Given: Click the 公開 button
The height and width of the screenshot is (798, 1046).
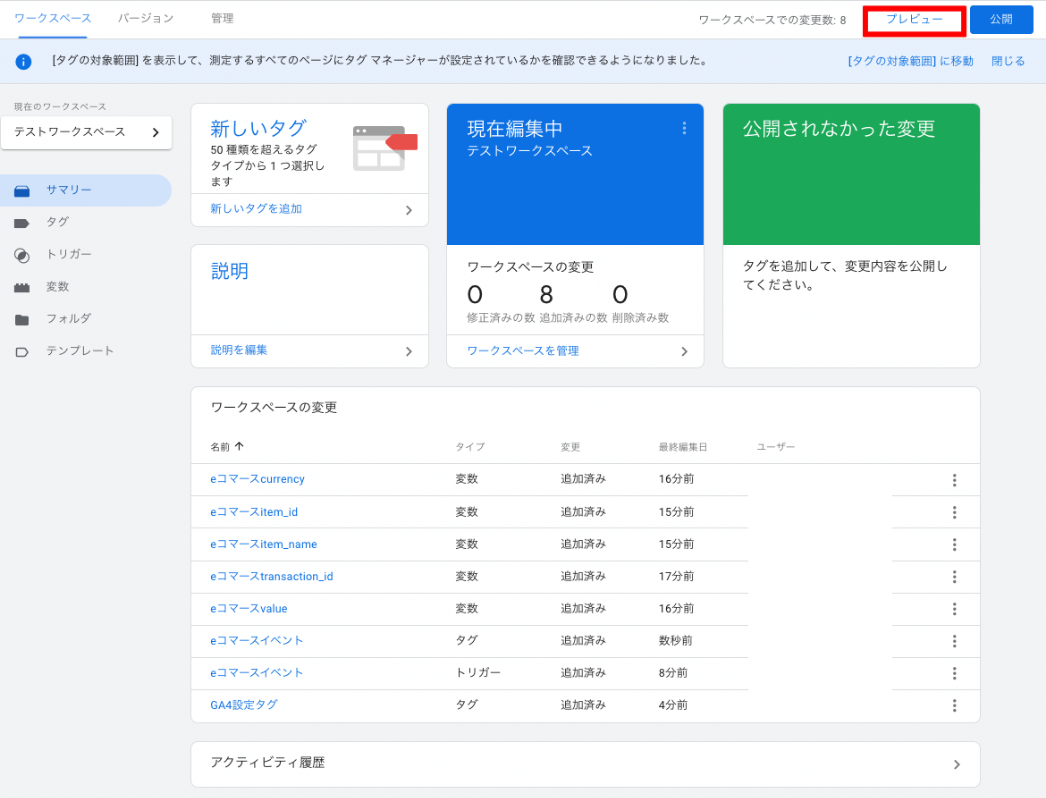Looking at the screenshot, I should (x=1001, y=20).
